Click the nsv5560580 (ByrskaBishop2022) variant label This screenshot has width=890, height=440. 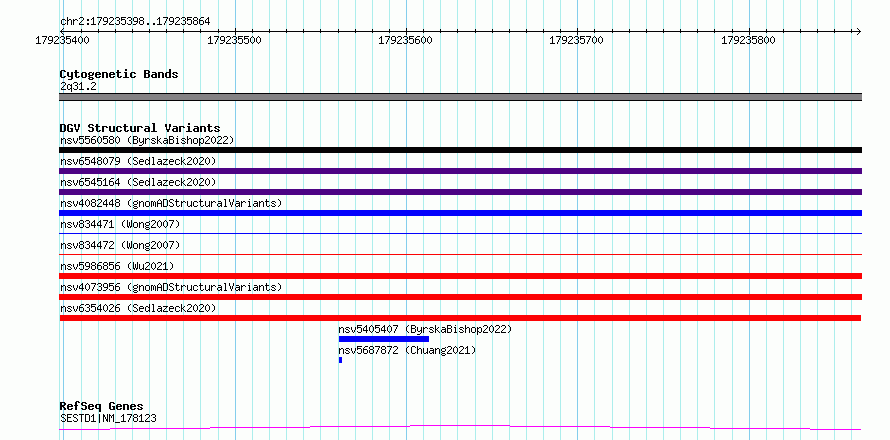coord(147,140)
